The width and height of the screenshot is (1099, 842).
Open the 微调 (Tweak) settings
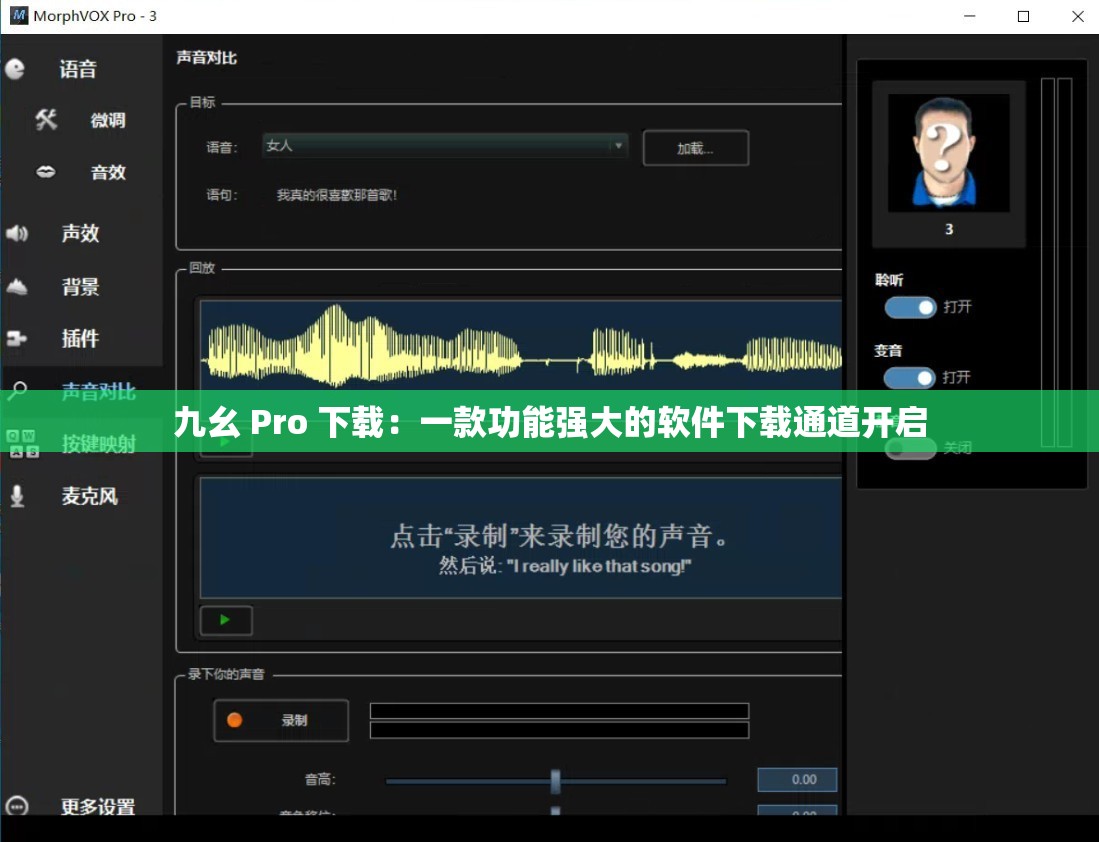click(45, 120)
